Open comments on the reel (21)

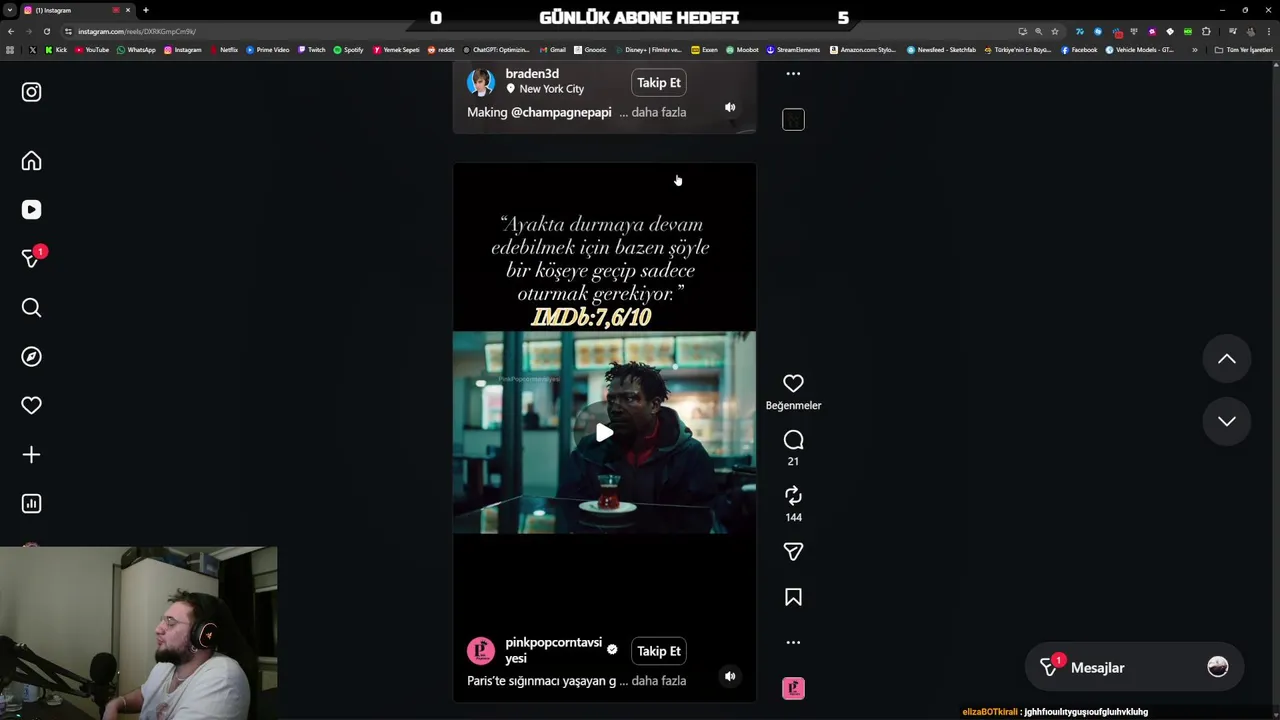coord(793,440)
